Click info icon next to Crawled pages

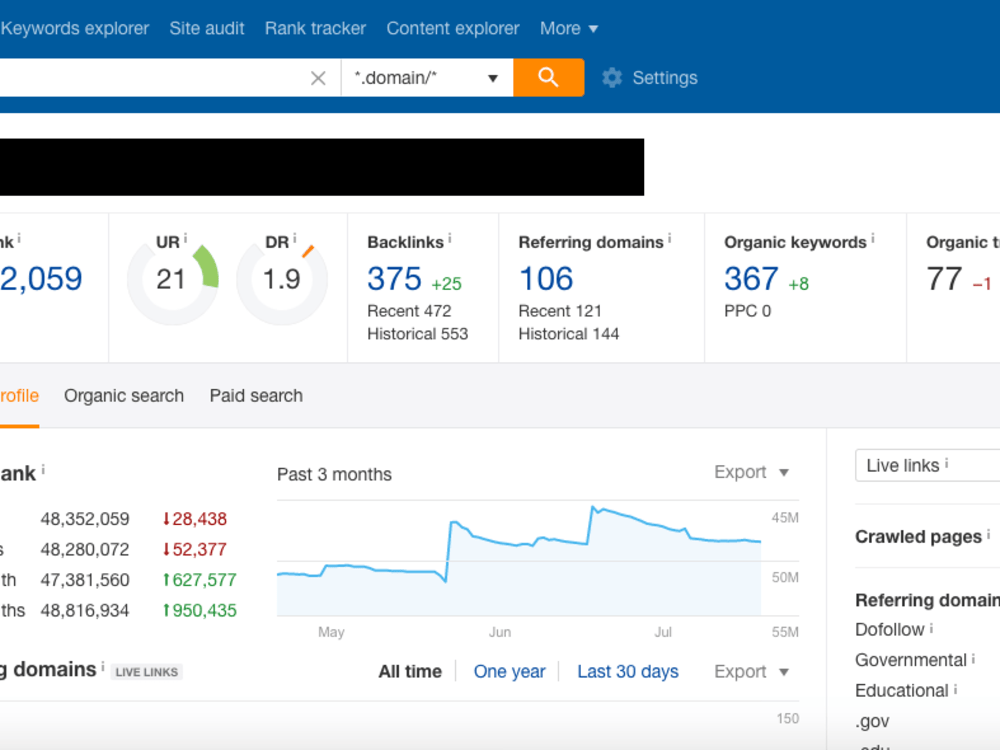[x=989, y=534]
